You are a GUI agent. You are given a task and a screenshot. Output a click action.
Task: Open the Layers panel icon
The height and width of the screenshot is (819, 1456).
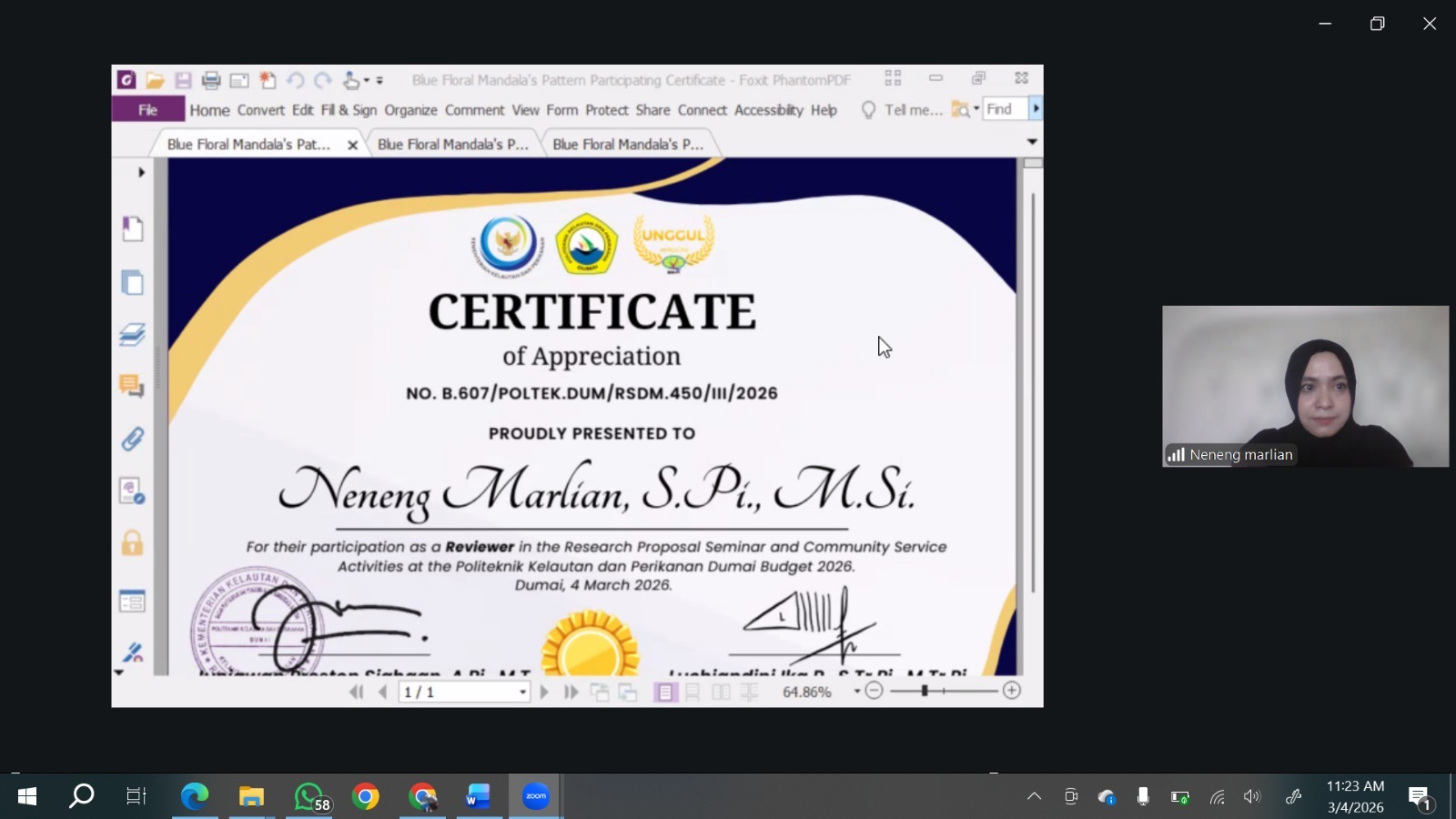132,334
